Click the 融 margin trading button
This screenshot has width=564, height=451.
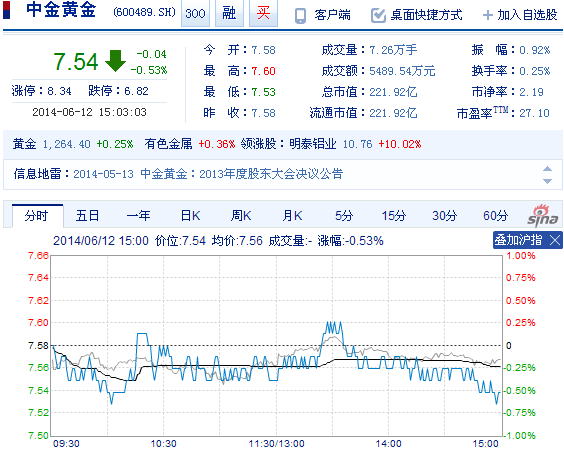(229, 14)
